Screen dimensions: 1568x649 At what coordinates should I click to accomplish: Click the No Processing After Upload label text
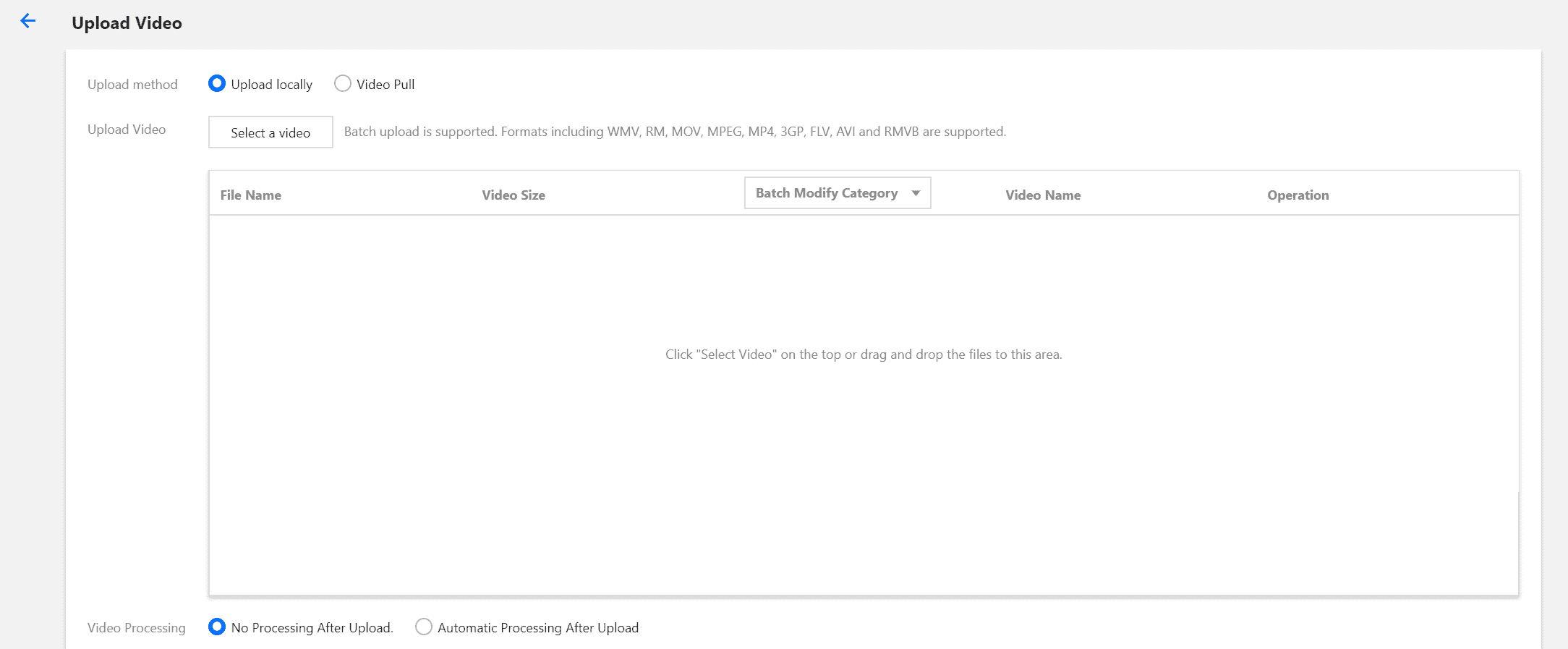tap(312, 628)
